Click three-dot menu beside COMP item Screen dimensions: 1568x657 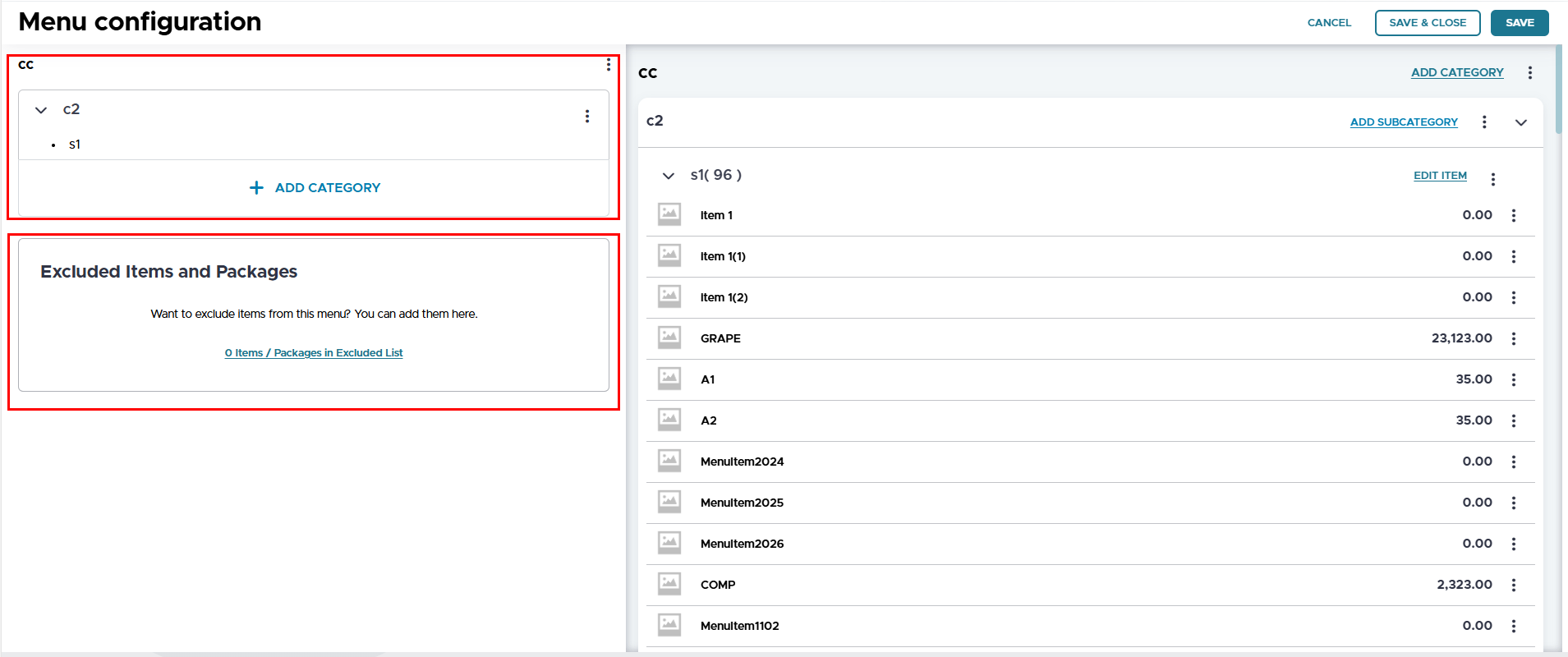pos(1513,585)
